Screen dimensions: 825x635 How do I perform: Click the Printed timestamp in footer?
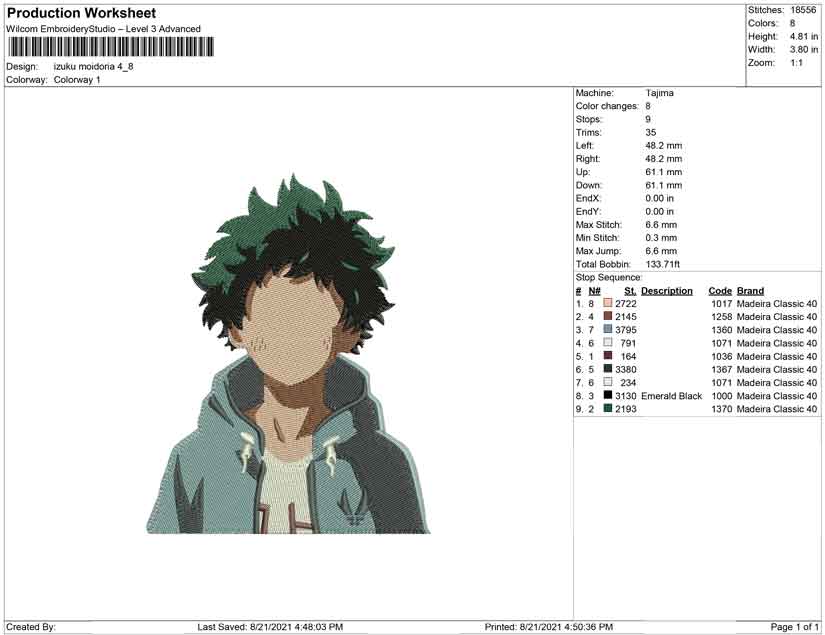[x=549, y=627]
